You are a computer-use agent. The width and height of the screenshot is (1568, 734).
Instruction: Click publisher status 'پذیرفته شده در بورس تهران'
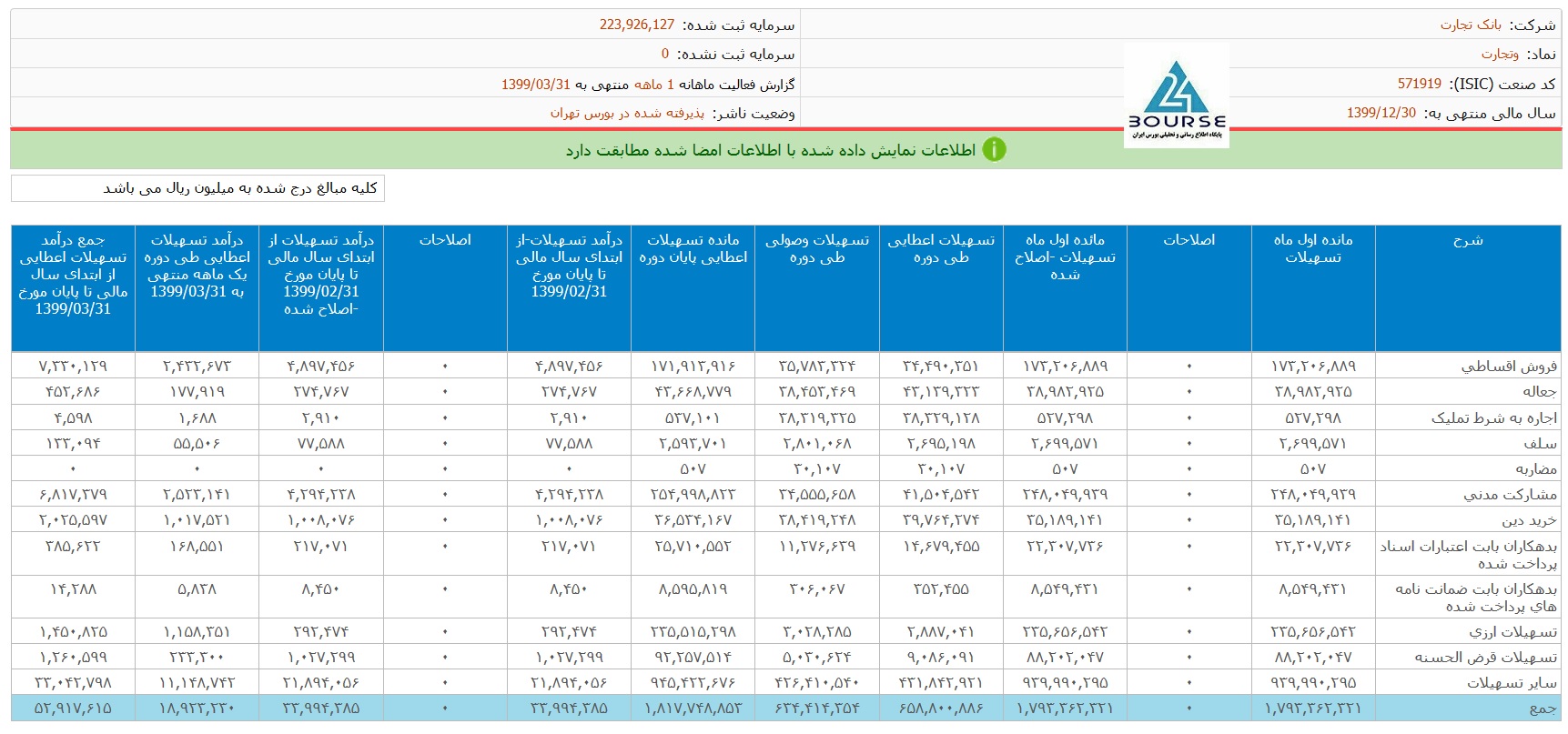click(627, 113)
